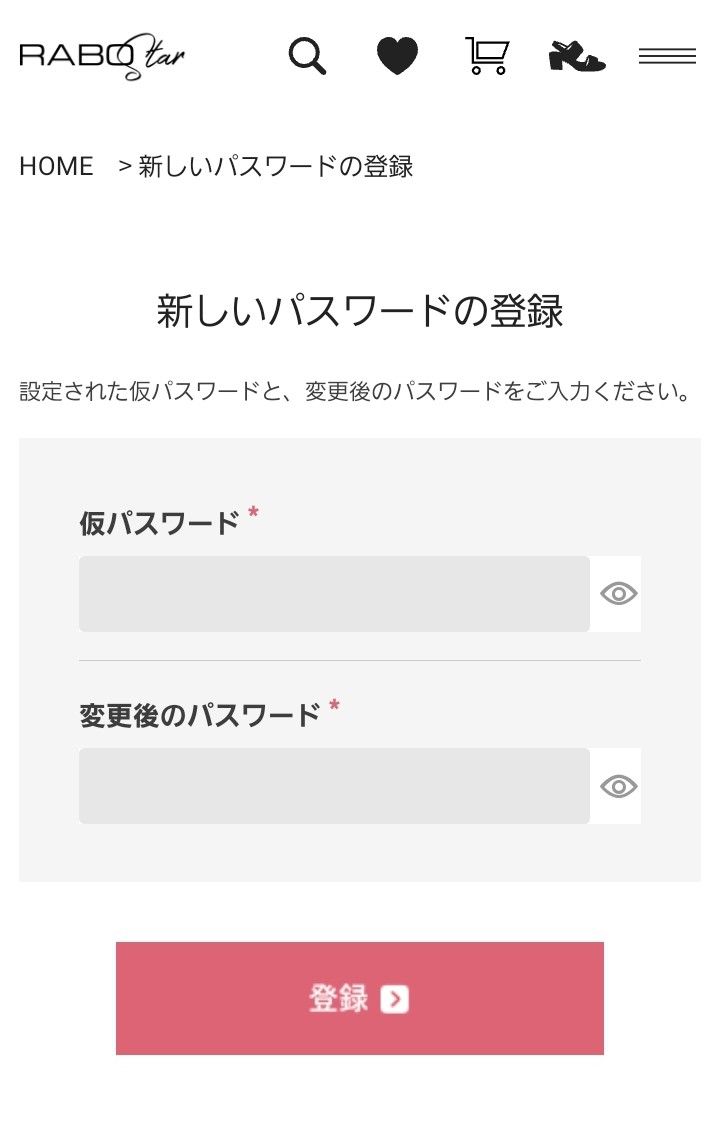Open the hamburger menu
The height and width of the screenshot is (1125, 720).
click(x=667, y=56)
